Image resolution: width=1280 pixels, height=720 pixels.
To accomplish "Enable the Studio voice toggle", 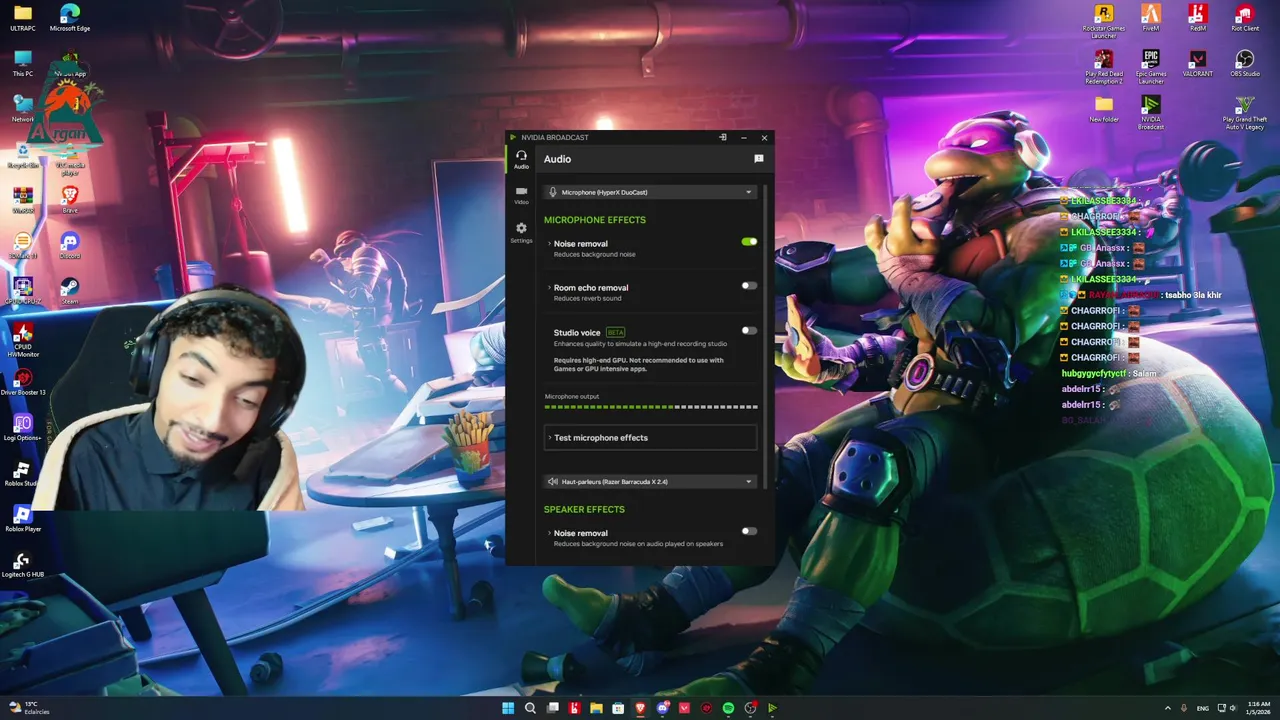I will tap(749, 330).
